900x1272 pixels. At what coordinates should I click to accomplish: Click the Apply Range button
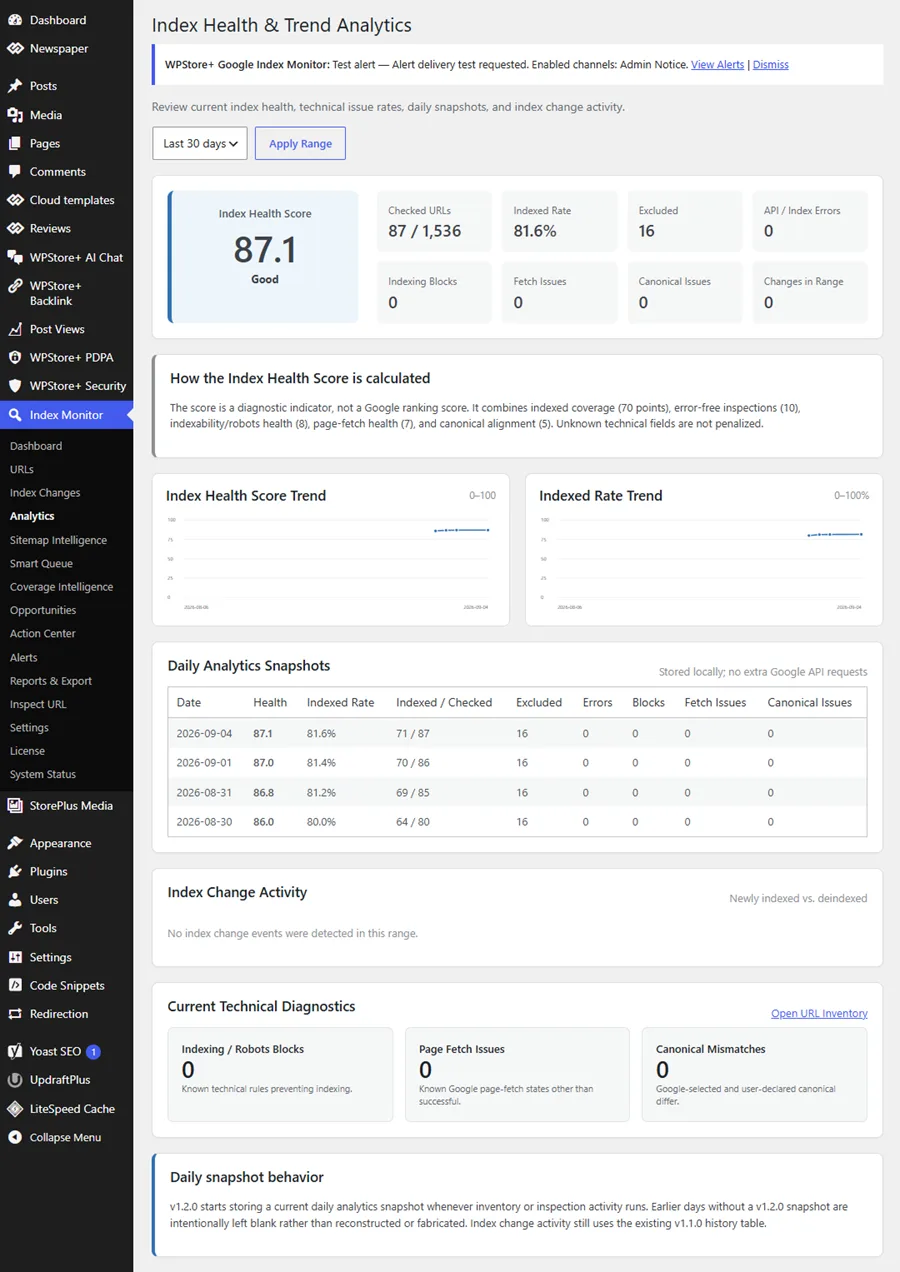300,143
